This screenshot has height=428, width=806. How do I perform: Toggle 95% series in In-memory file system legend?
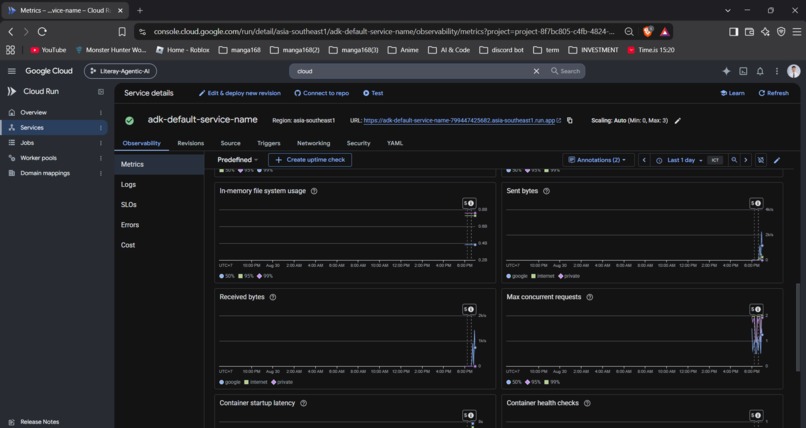coord(246,276)
